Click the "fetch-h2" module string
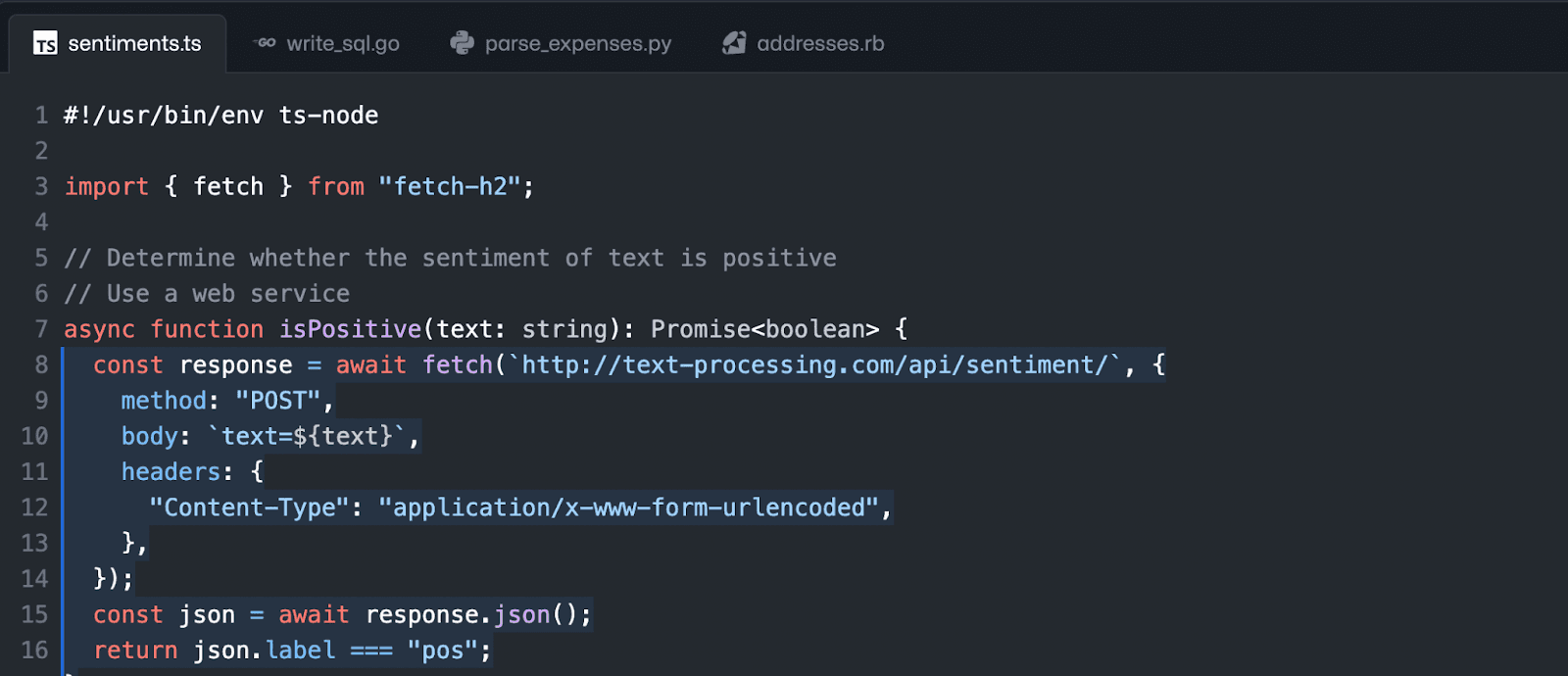The image size is (1568, 676). coord(450,187)
